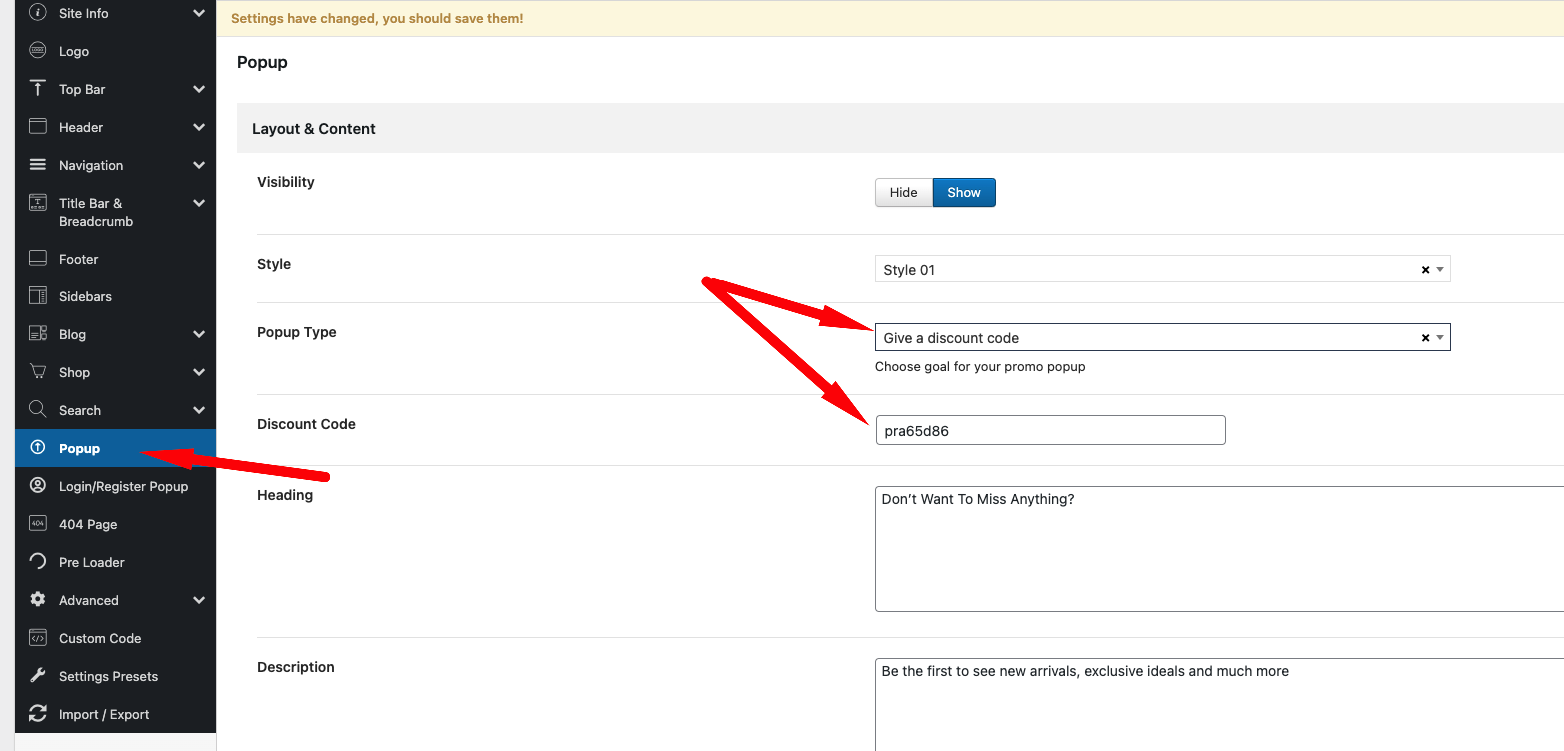Click the Sidebars icon in menu
This screenshot has height=751, width=1564.
coord(38,296)
